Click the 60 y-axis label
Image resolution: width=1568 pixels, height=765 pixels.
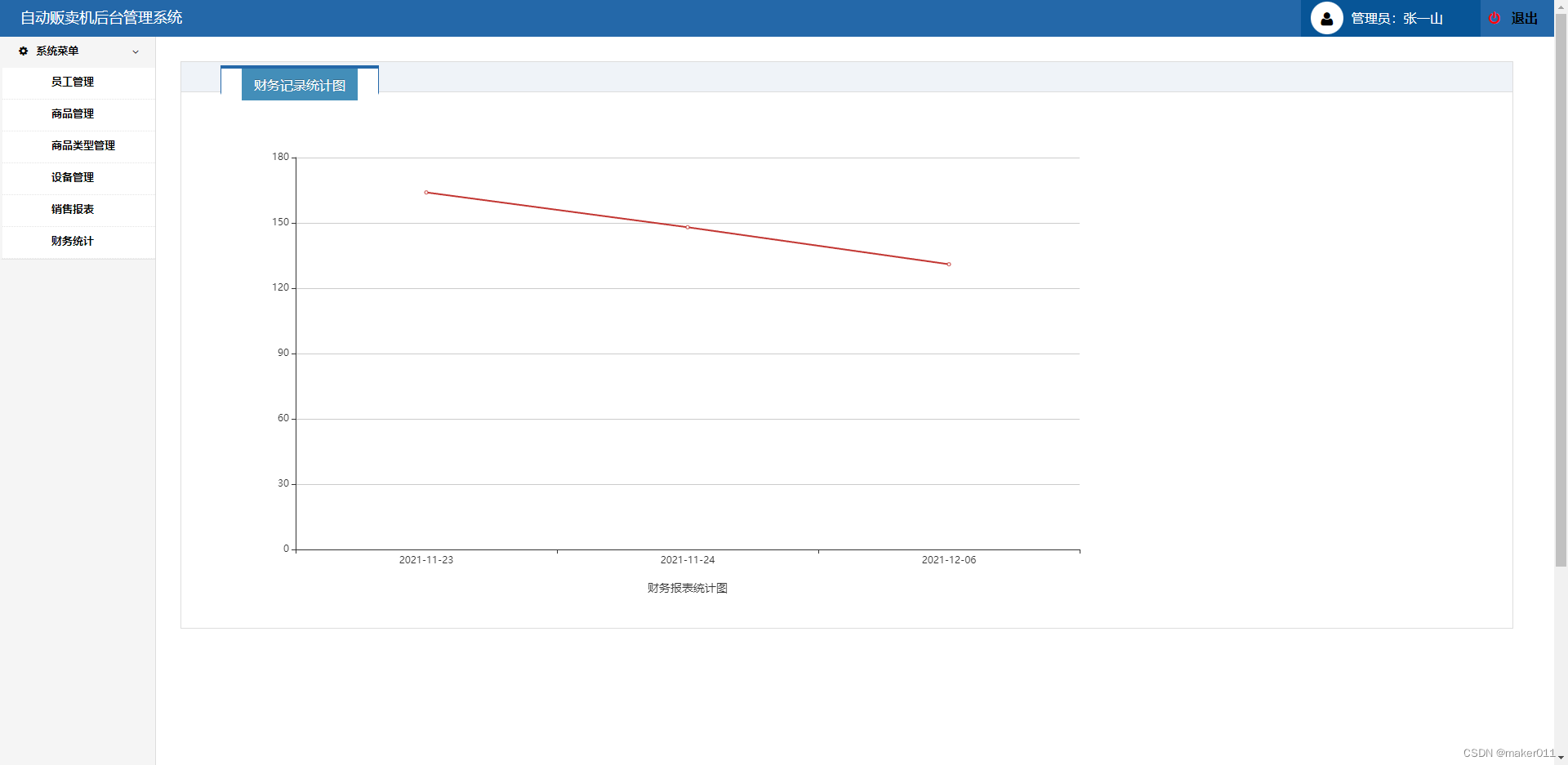(x=283, y=418)
